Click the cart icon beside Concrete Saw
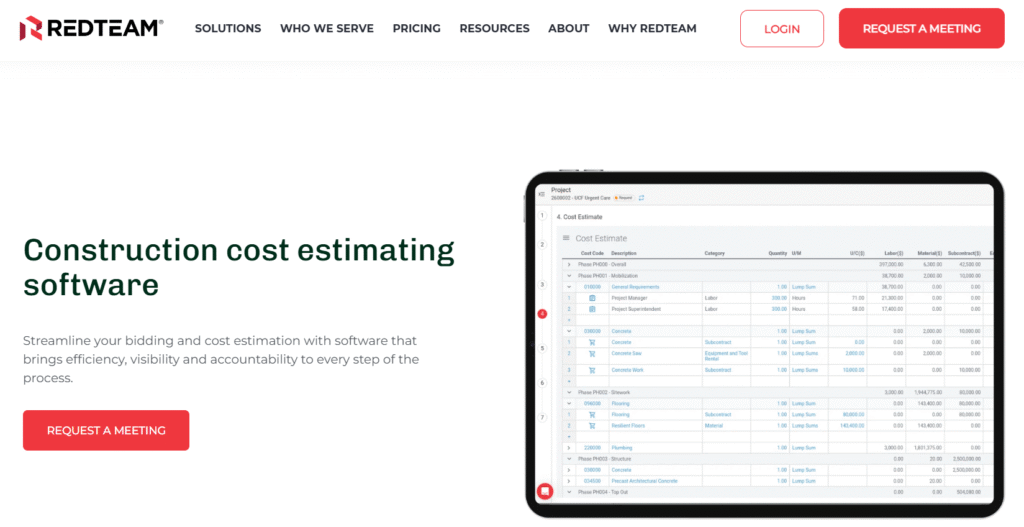 point(592,353)
